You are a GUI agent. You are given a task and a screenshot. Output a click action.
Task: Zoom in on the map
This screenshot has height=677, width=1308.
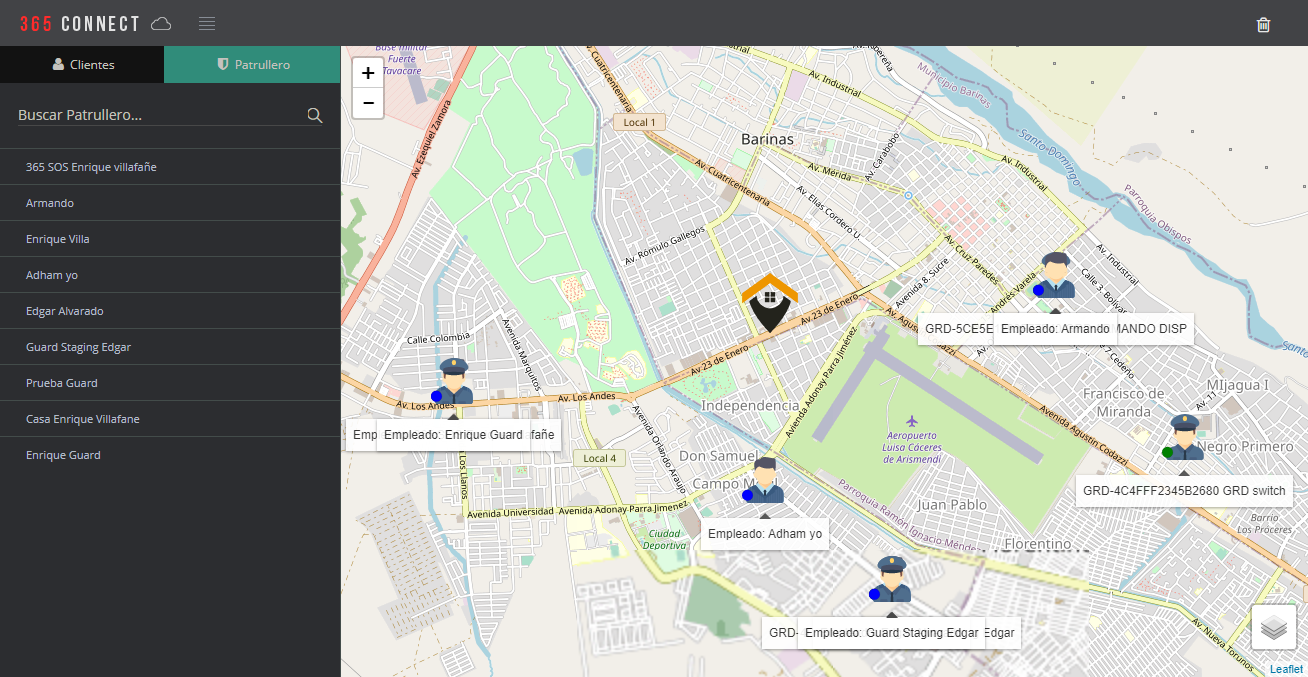pos(368,73)
